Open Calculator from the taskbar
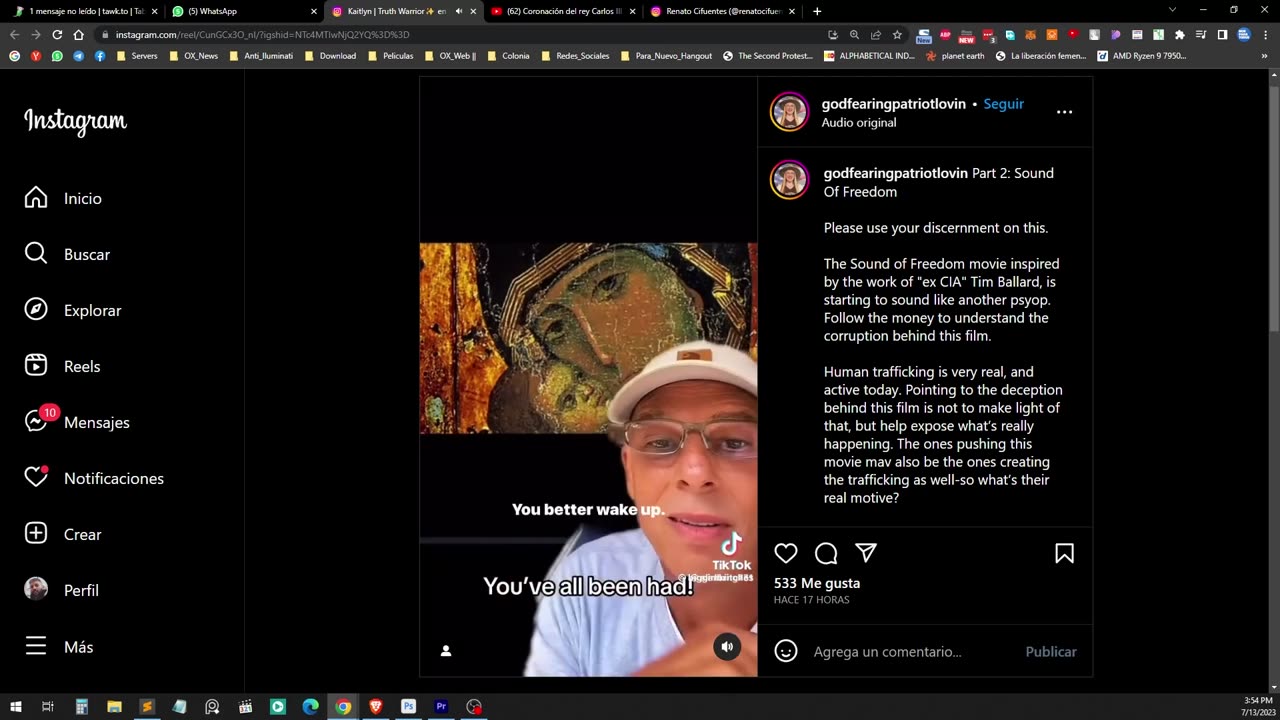This screenshot has width=1280, height=720. [82, 706]
